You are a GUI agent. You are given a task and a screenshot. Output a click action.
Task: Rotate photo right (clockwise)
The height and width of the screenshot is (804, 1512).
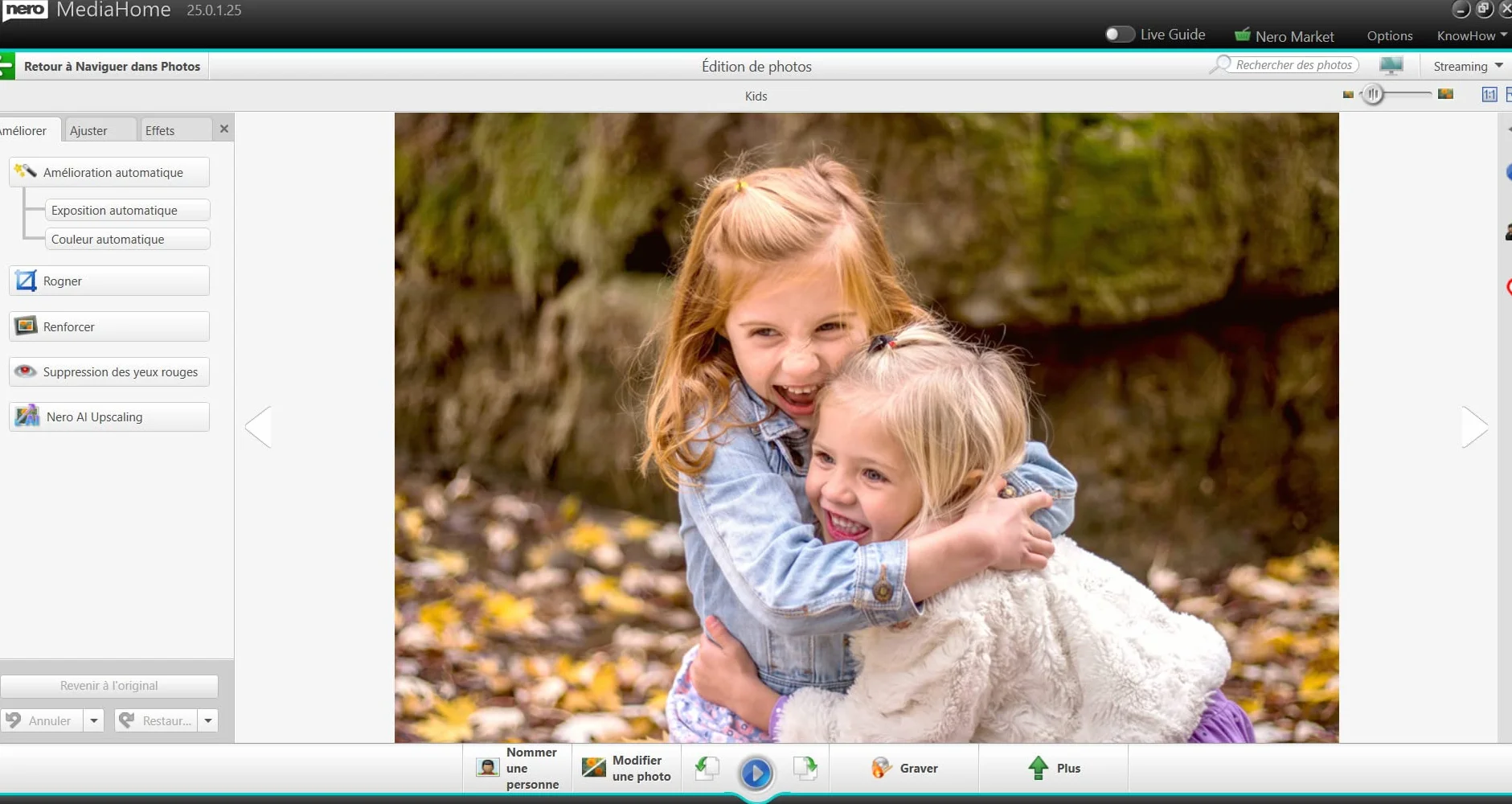tap(805, 769)
